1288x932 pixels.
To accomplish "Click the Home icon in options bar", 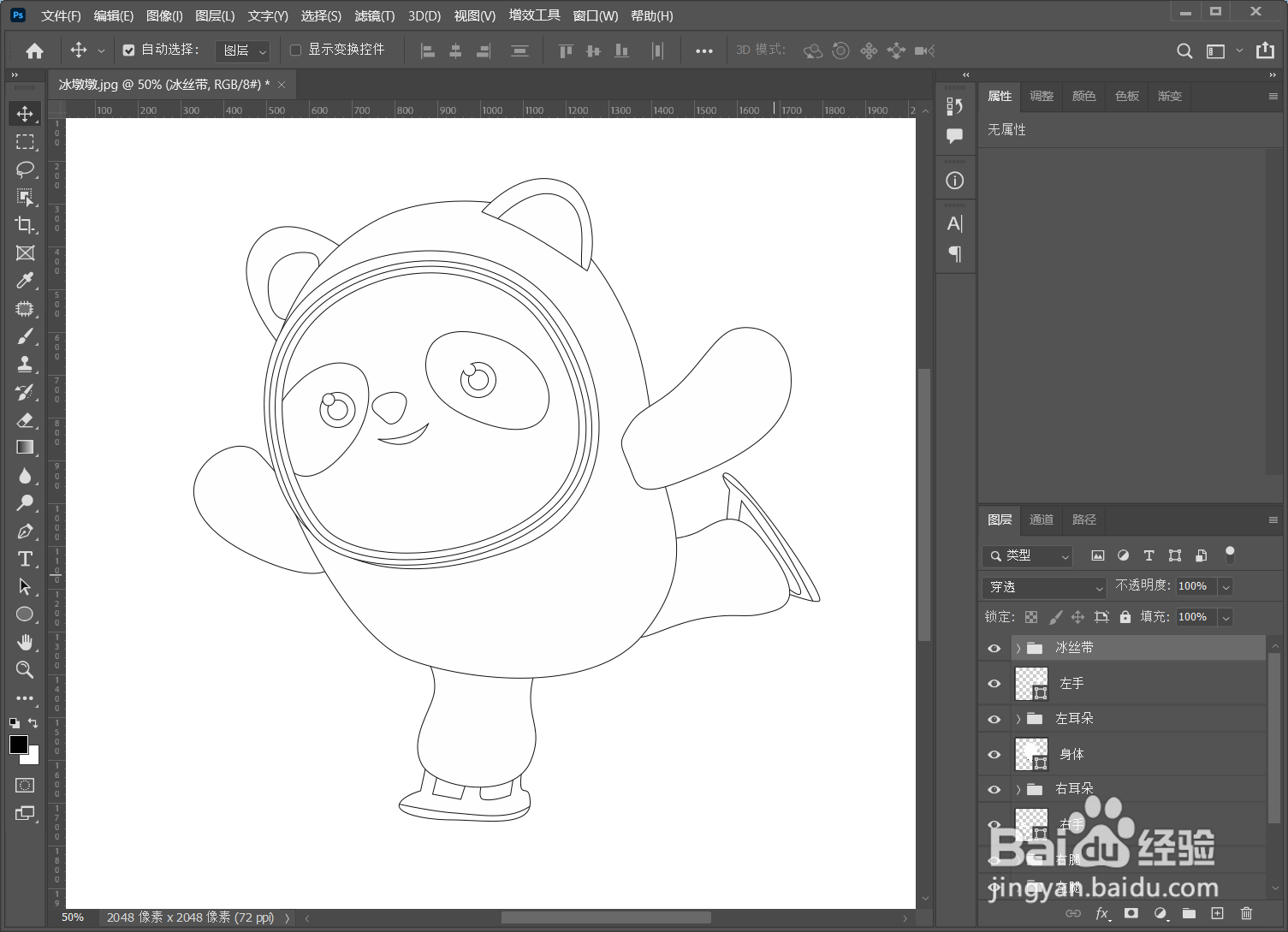I will click(34, 51).
